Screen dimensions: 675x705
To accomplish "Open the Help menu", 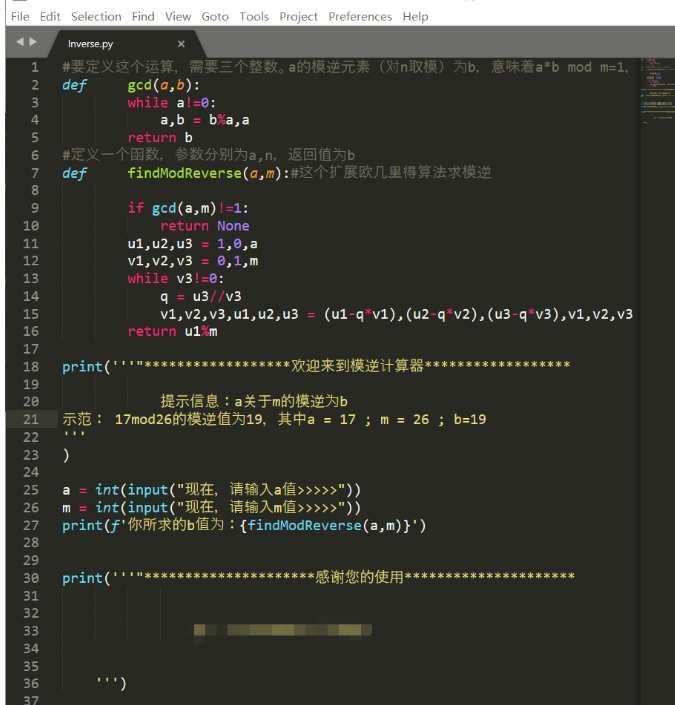I will click(416, 17).
